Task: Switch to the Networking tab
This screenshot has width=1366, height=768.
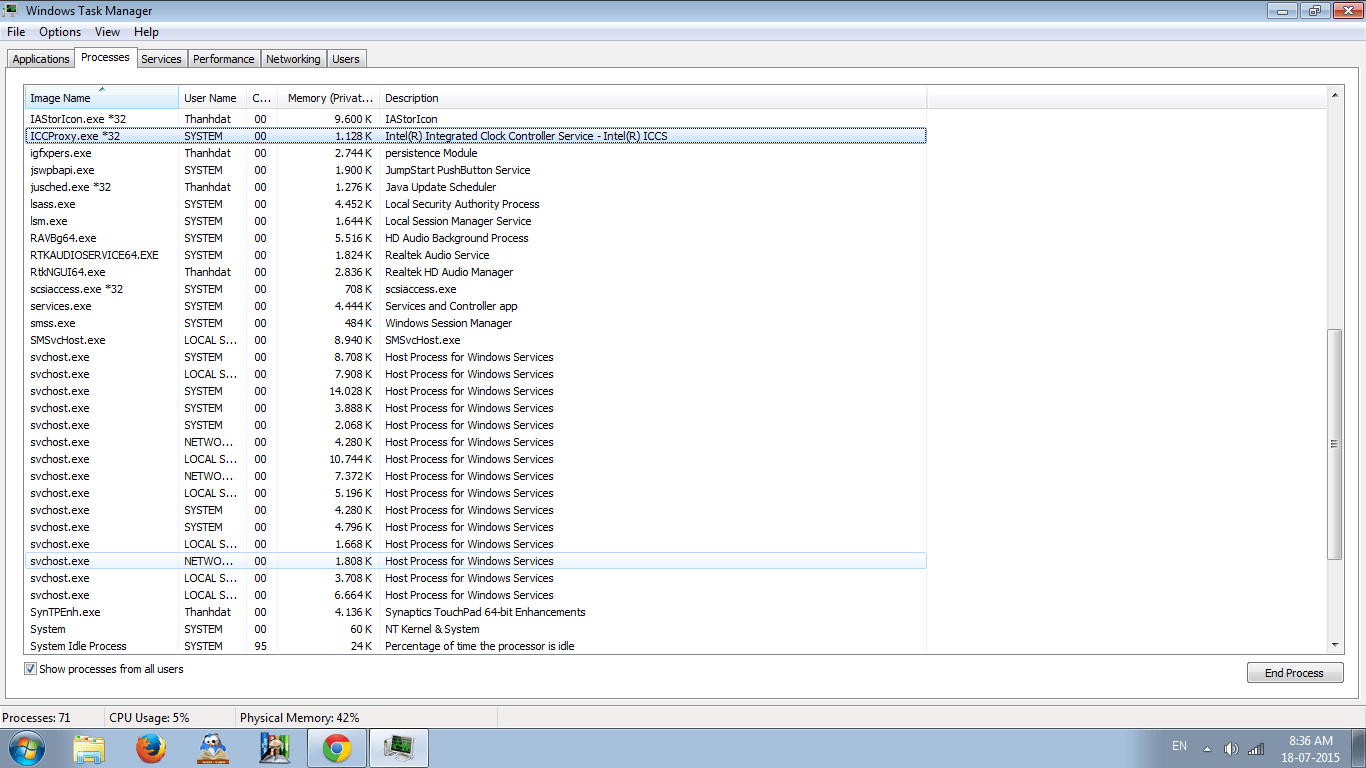Action: (x=293, y=59)
